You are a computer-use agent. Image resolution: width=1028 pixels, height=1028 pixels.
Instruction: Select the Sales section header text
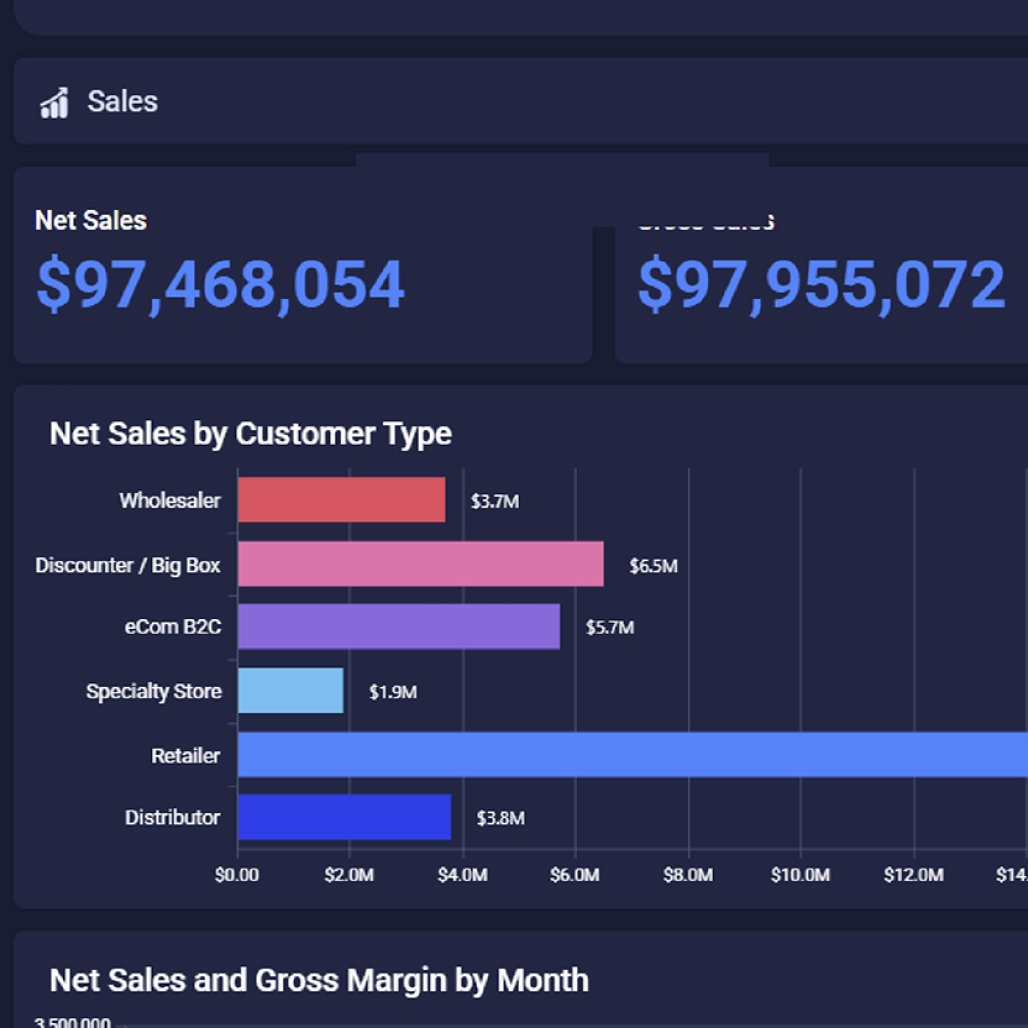tap(122, 101)
